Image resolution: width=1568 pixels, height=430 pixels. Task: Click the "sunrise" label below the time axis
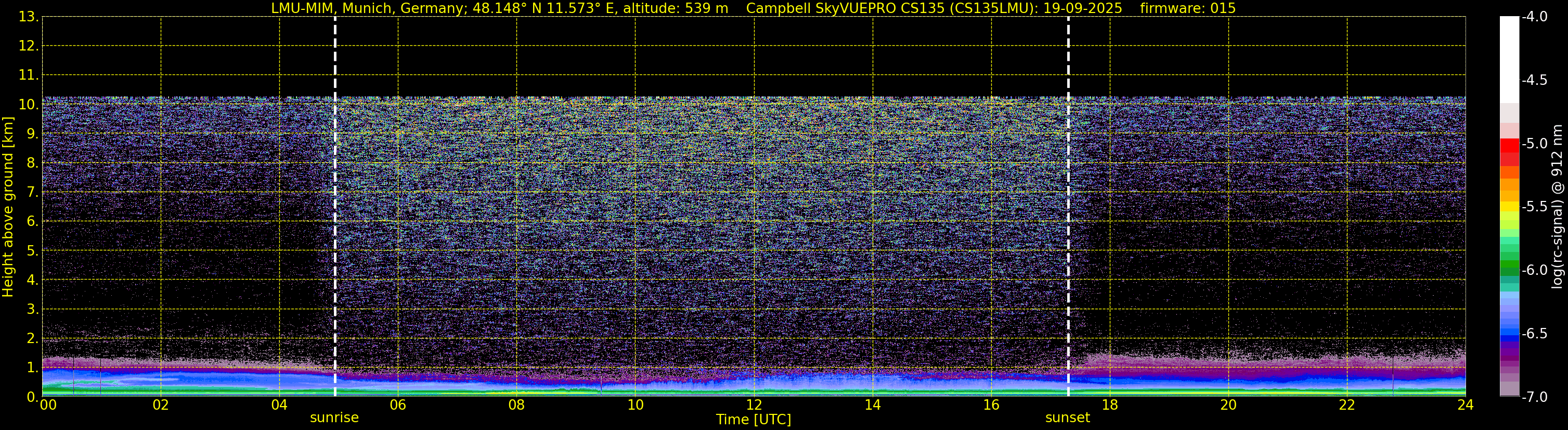(334, 418)
